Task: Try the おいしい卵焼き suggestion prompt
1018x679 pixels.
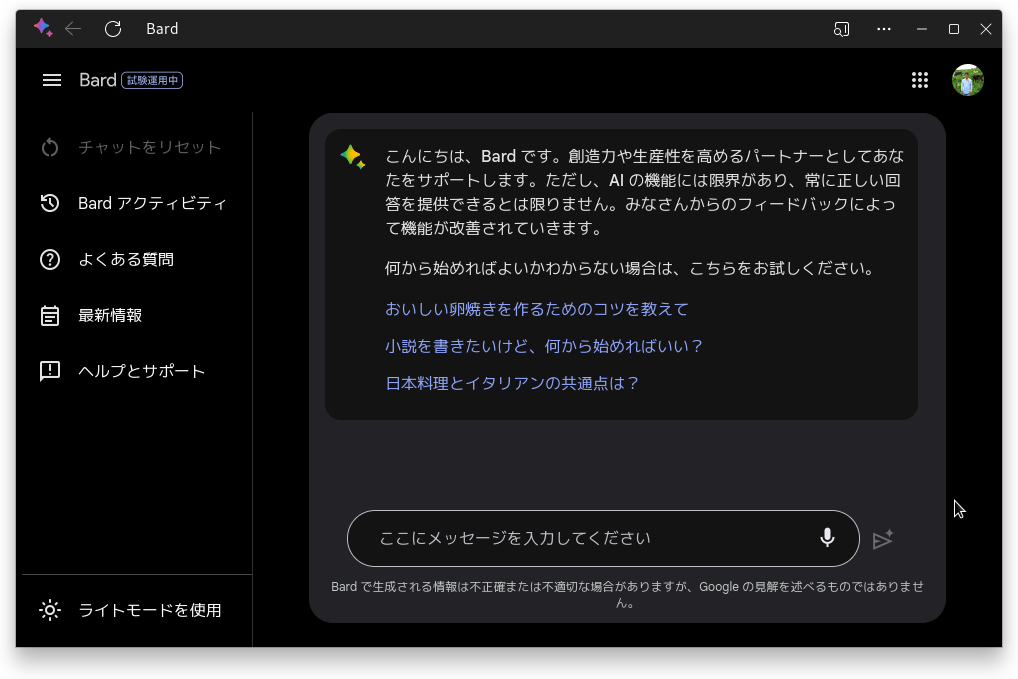Action: click(x=536, y=309)
